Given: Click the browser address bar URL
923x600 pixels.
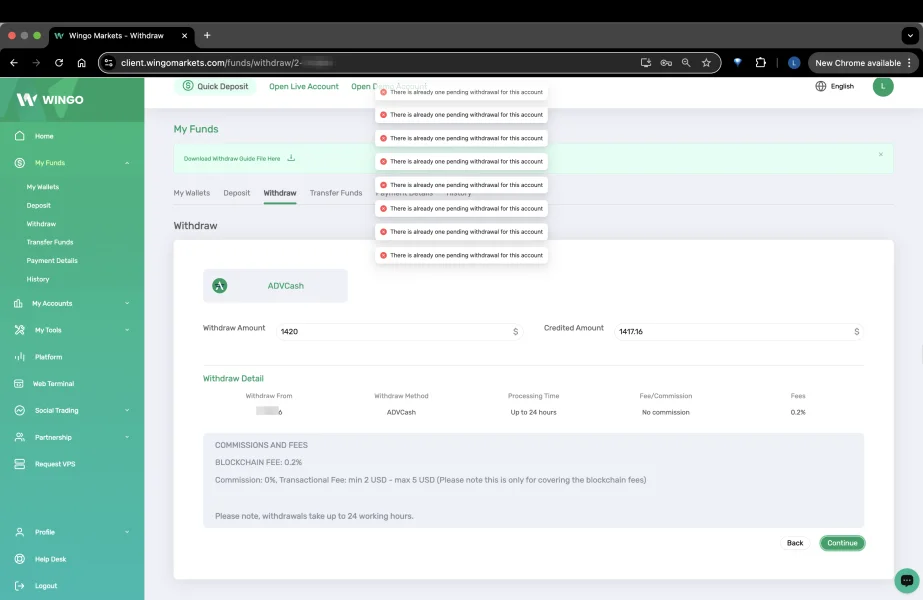Looking at the screenshot, I should point(228,62).
